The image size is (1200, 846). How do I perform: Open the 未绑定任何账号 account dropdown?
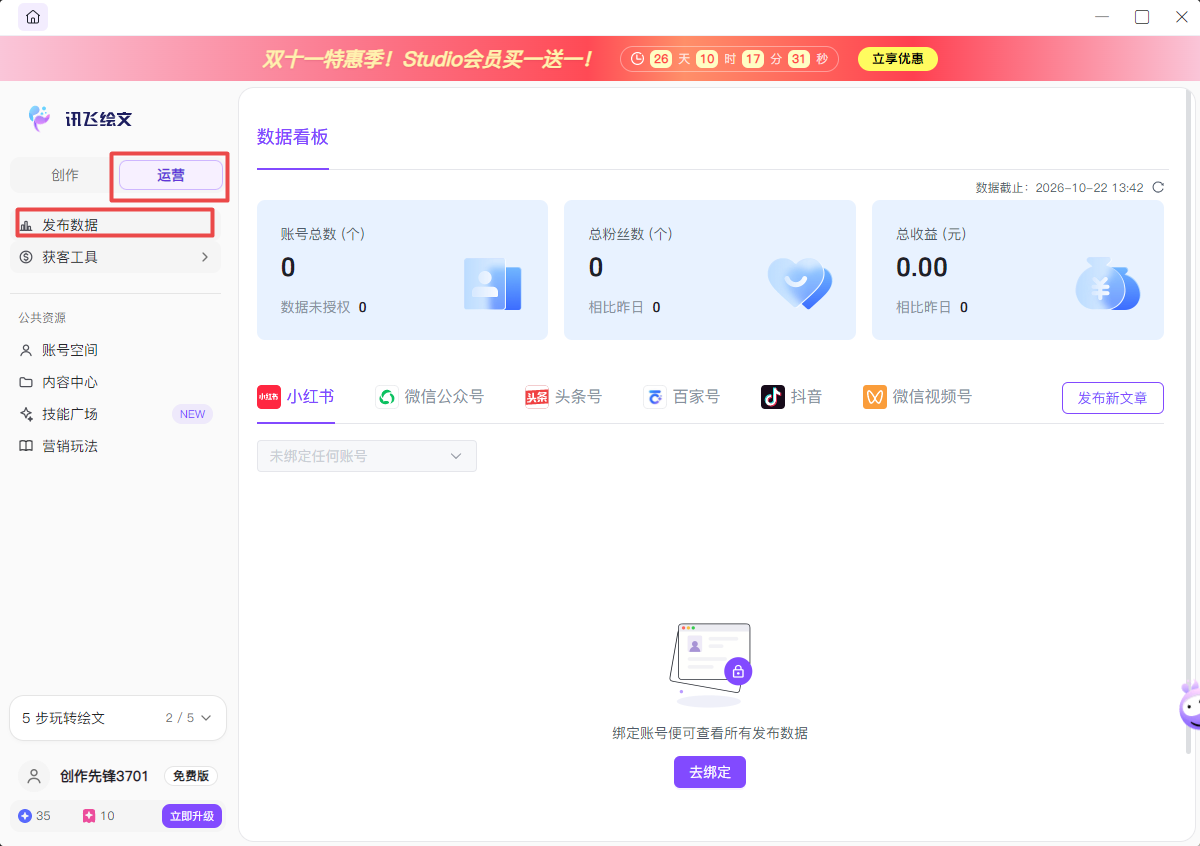[367, 456]
